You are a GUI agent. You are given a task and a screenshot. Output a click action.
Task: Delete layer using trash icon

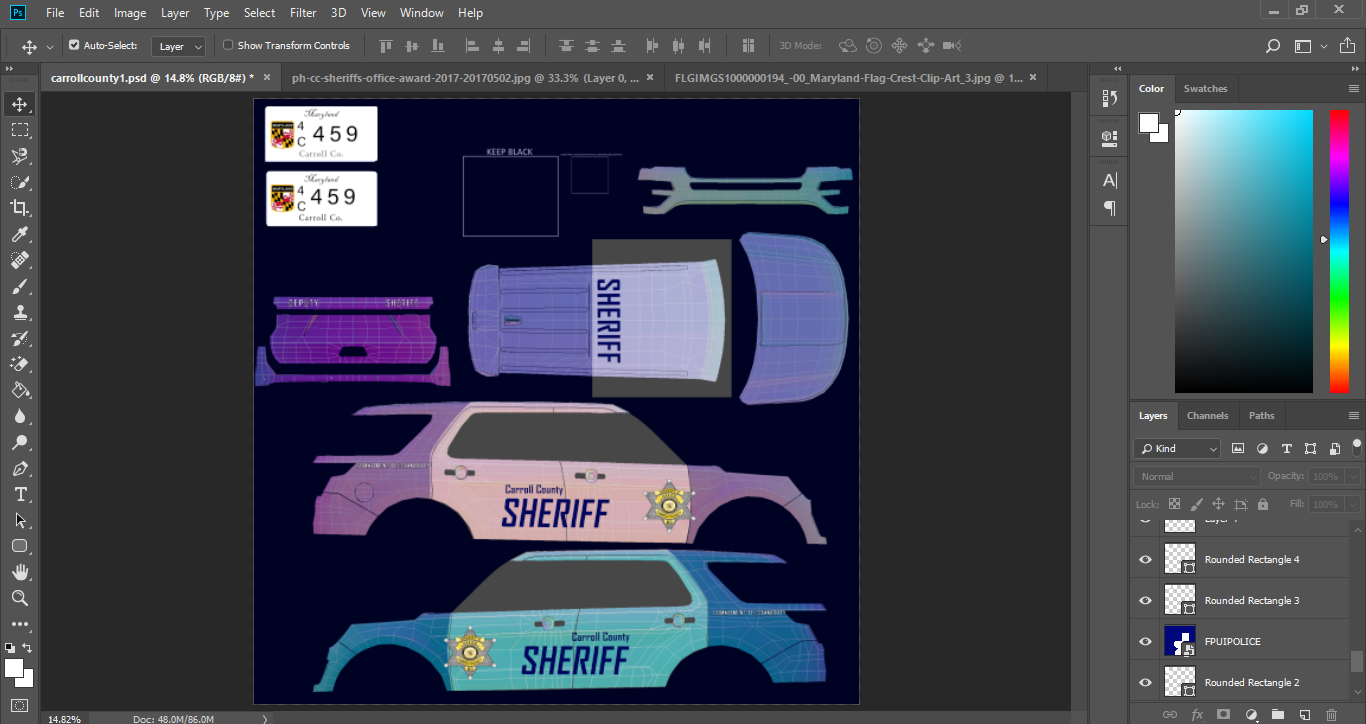point(1331,714)
